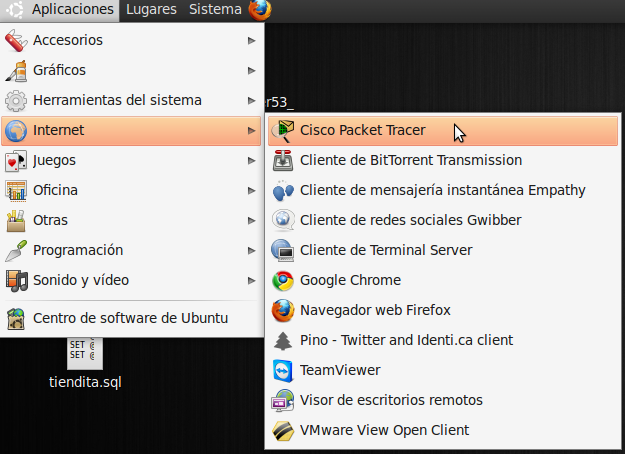The width and height of the screenshot is (625, 454).
Task: Launch Cliente de BitTorrent Transmission
Action: pyautogui.click(x=443, y=161)
